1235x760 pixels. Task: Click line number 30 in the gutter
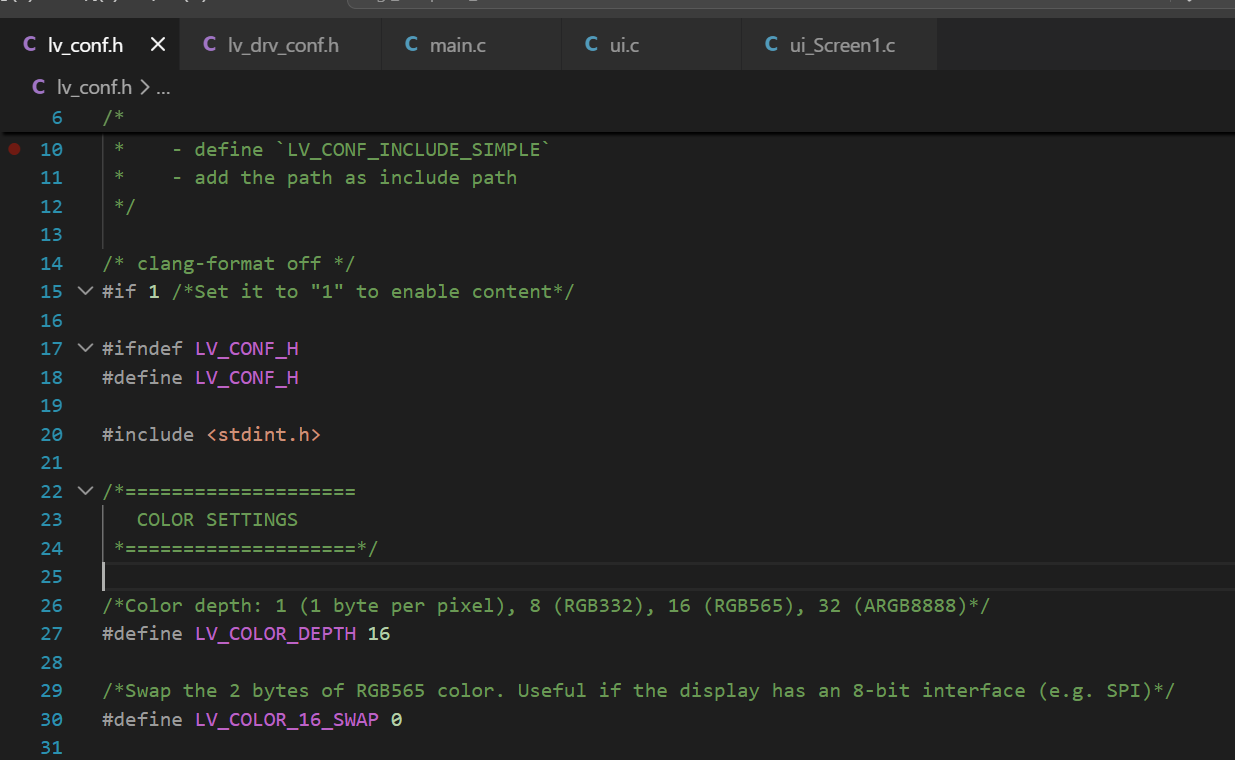coord(51,719)
